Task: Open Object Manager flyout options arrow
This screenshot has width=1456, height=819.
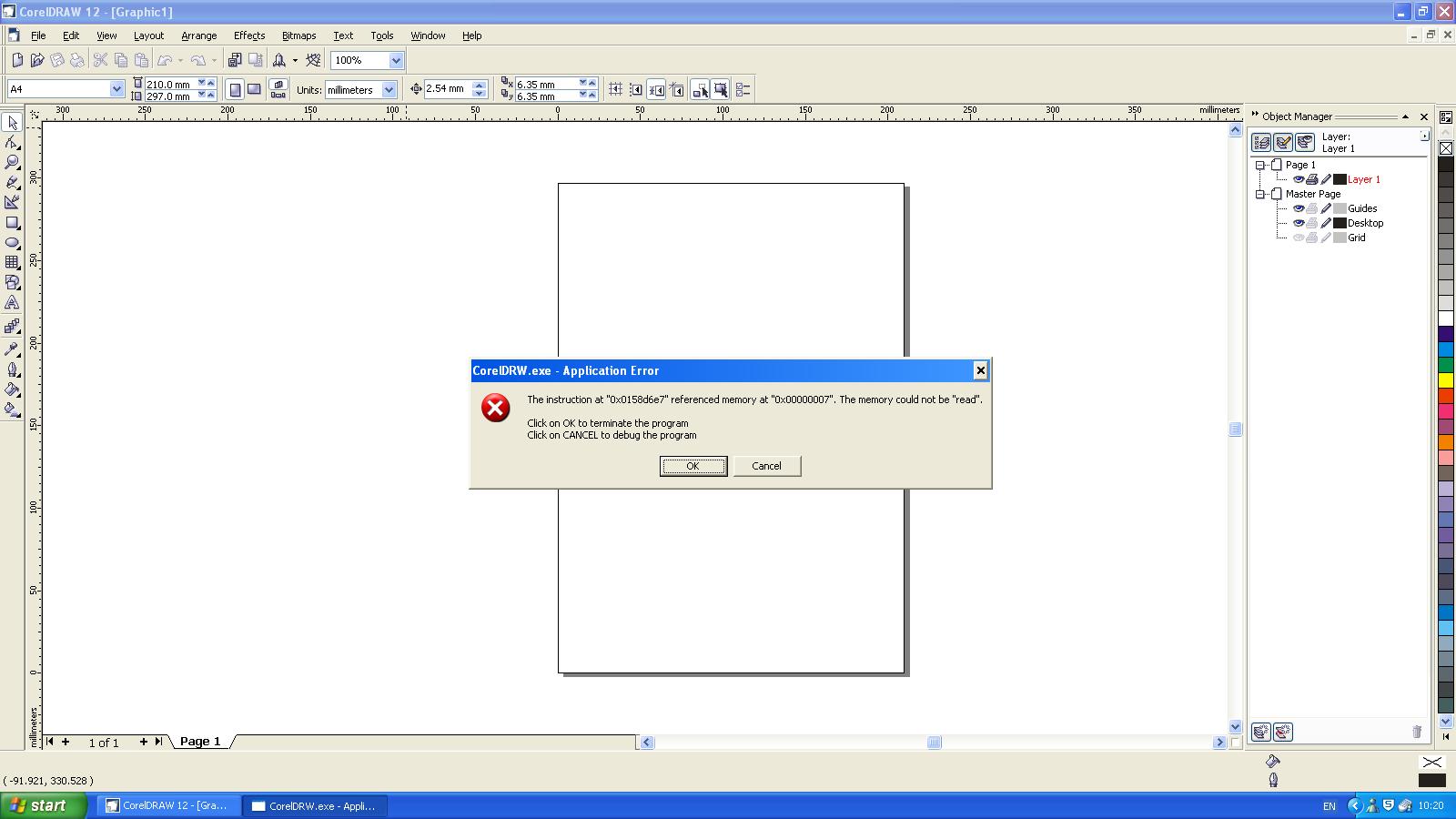Action: pyautogui.click(x=1424, y=136)
